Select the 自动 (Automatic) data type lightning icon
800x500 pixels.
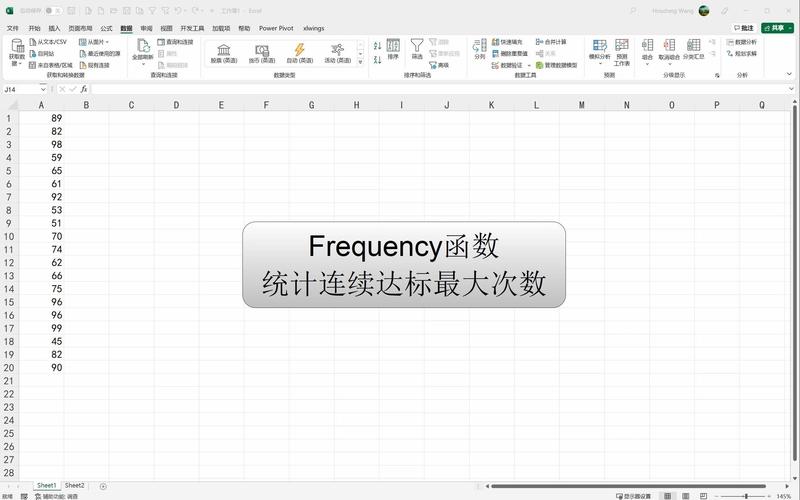tap(299, 49)
